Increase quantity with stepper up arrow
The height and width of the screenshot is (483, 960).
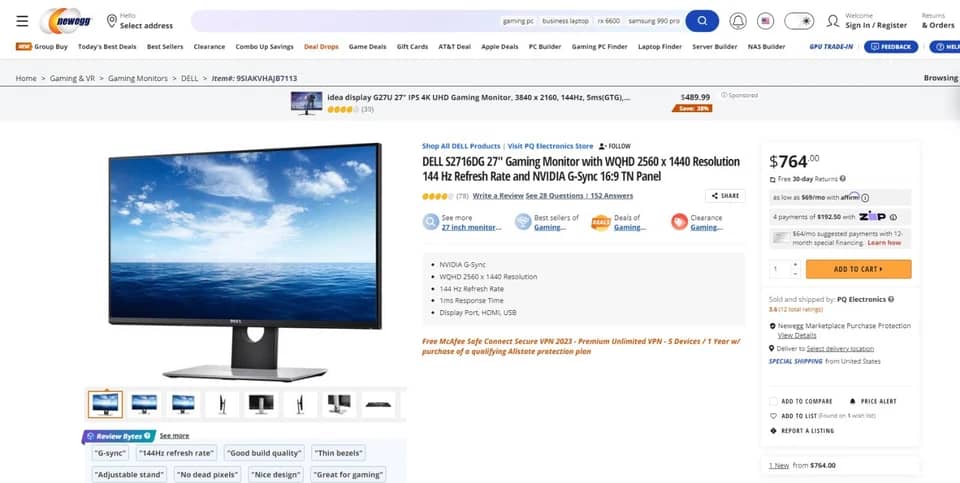(795, 264)
